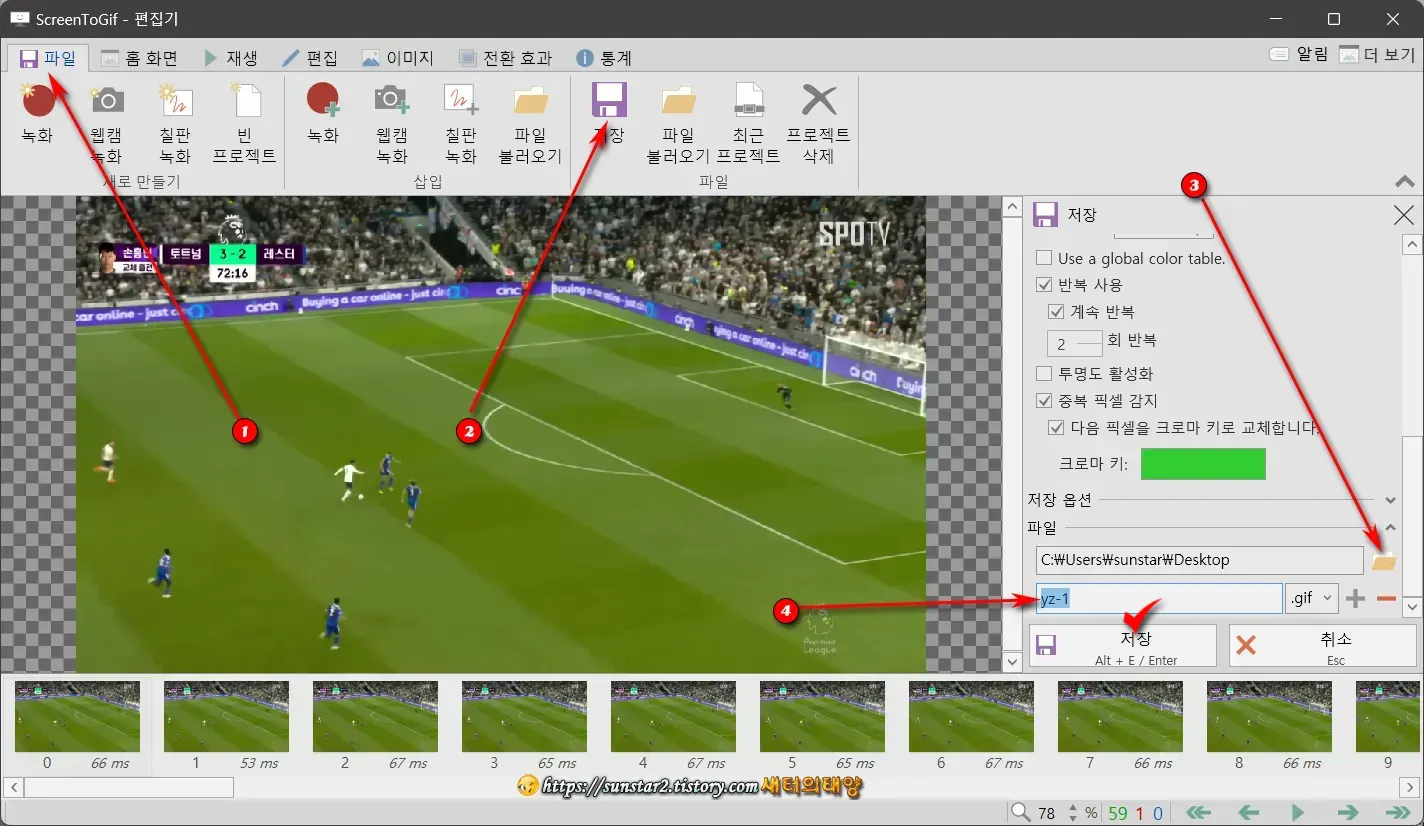Open recent projects (최근 프로젝트)
1424x826 pixels.
(x=748, y=120)
